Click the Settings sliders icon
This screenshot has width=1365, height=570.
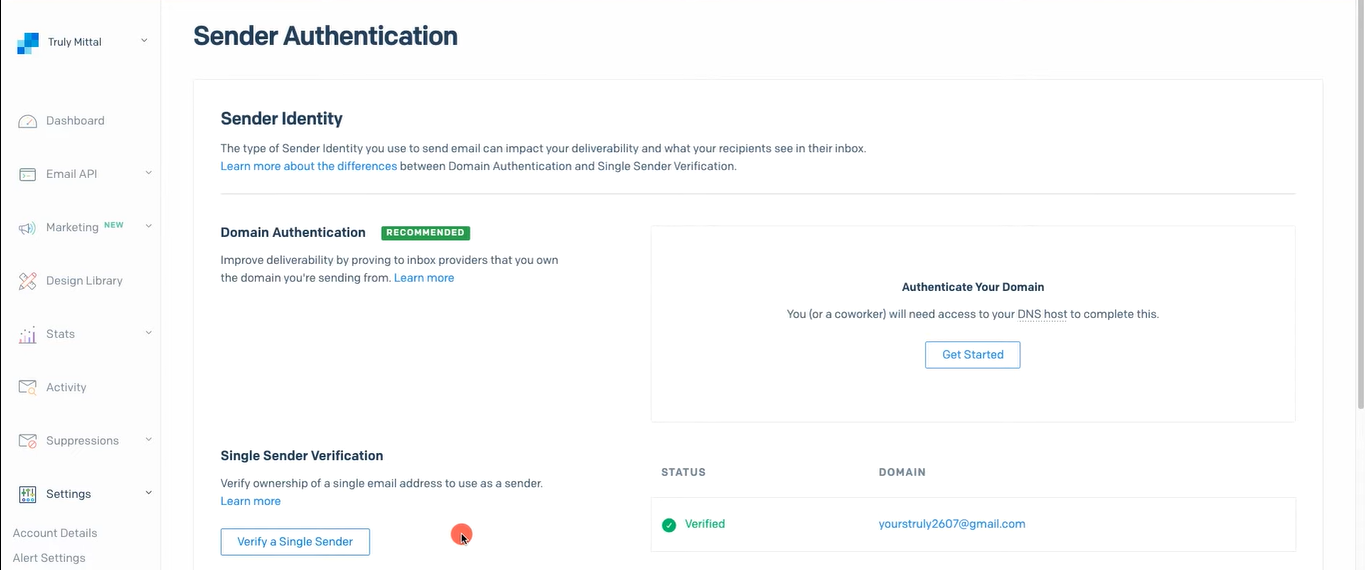coord(28,494)
